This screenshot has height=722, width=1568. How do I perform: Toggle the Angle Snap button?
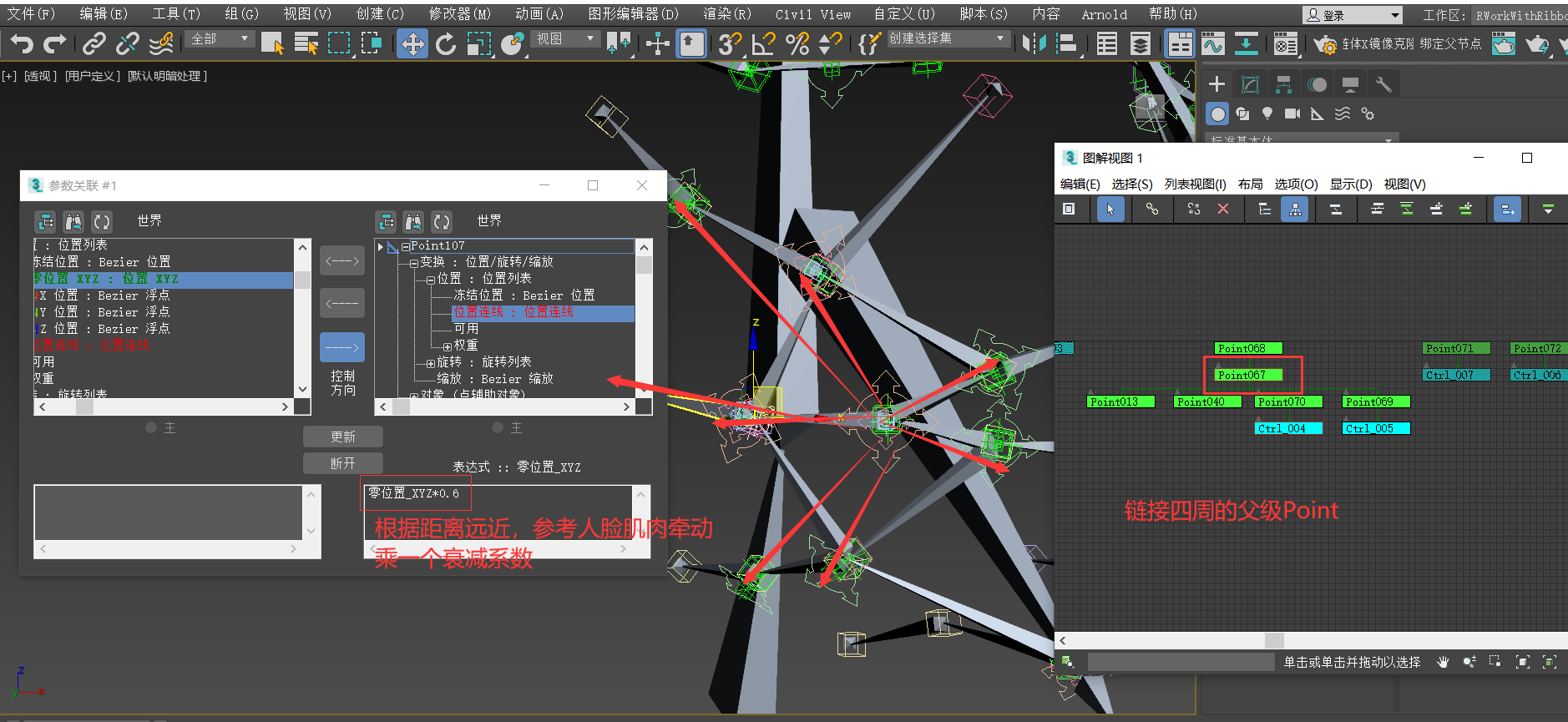[763, 43]
